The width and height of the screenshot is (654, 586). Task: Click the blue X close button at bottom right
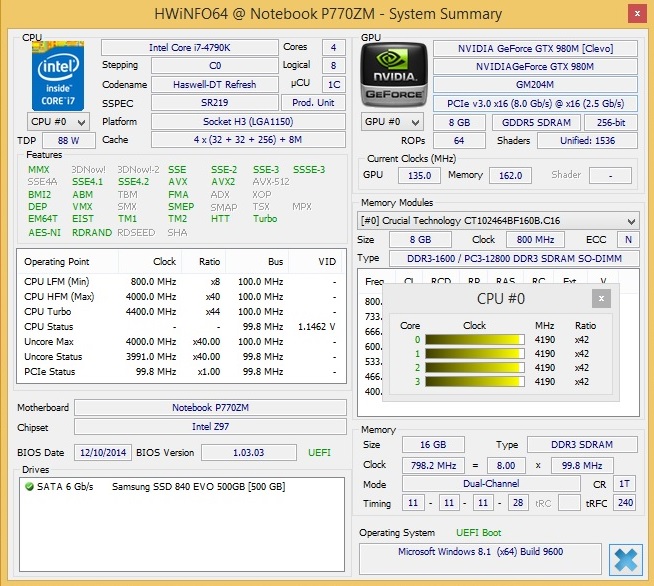pyautogui.click(x=626, y=560)
